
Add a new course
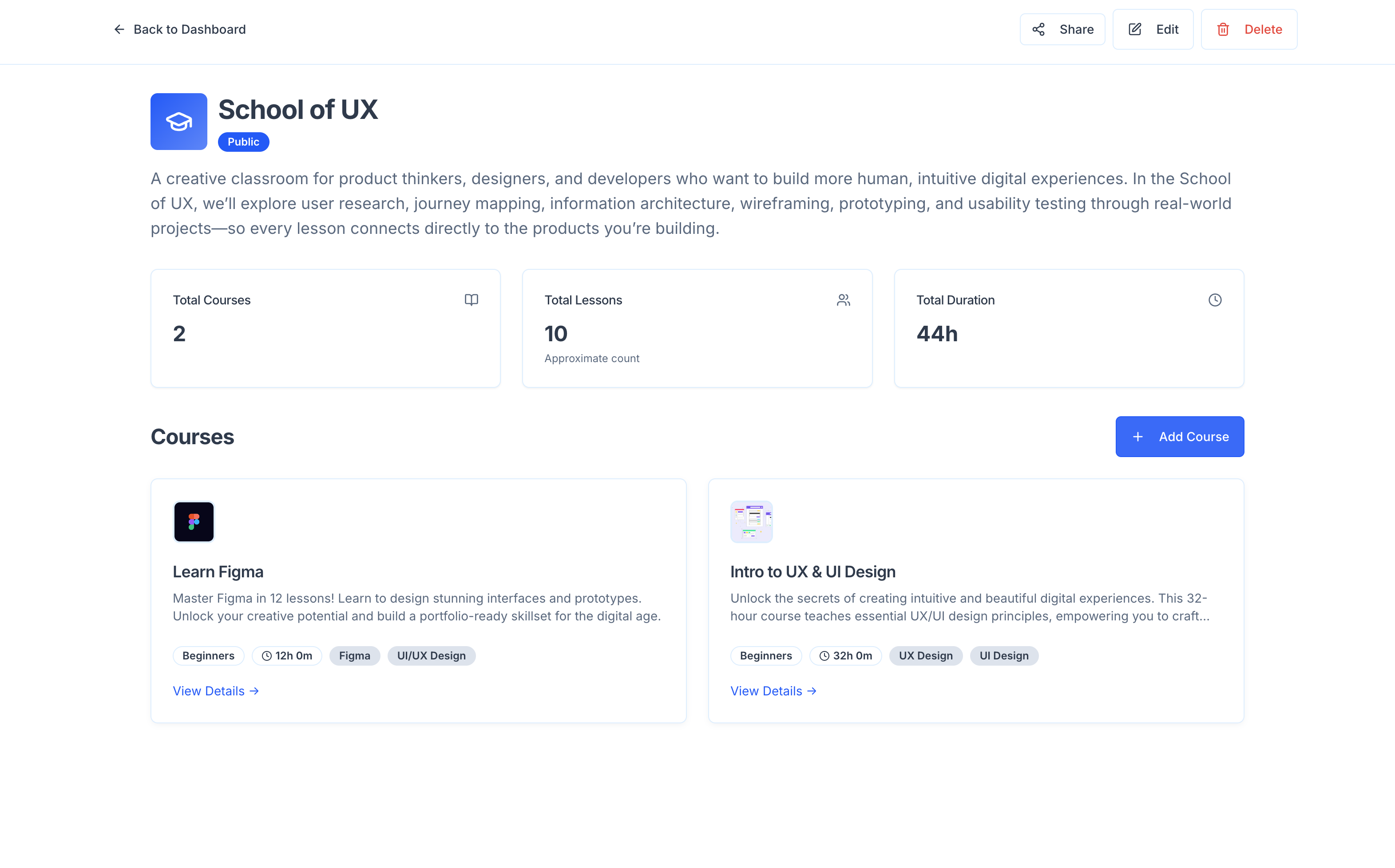(x=1179, y=436)
